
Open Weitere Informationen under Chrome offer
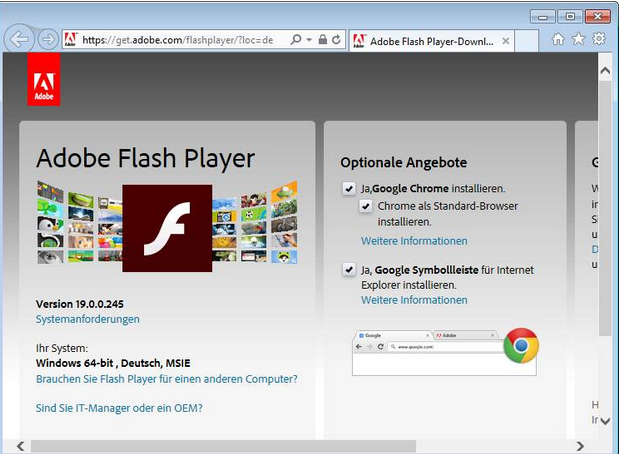point(414,241)
